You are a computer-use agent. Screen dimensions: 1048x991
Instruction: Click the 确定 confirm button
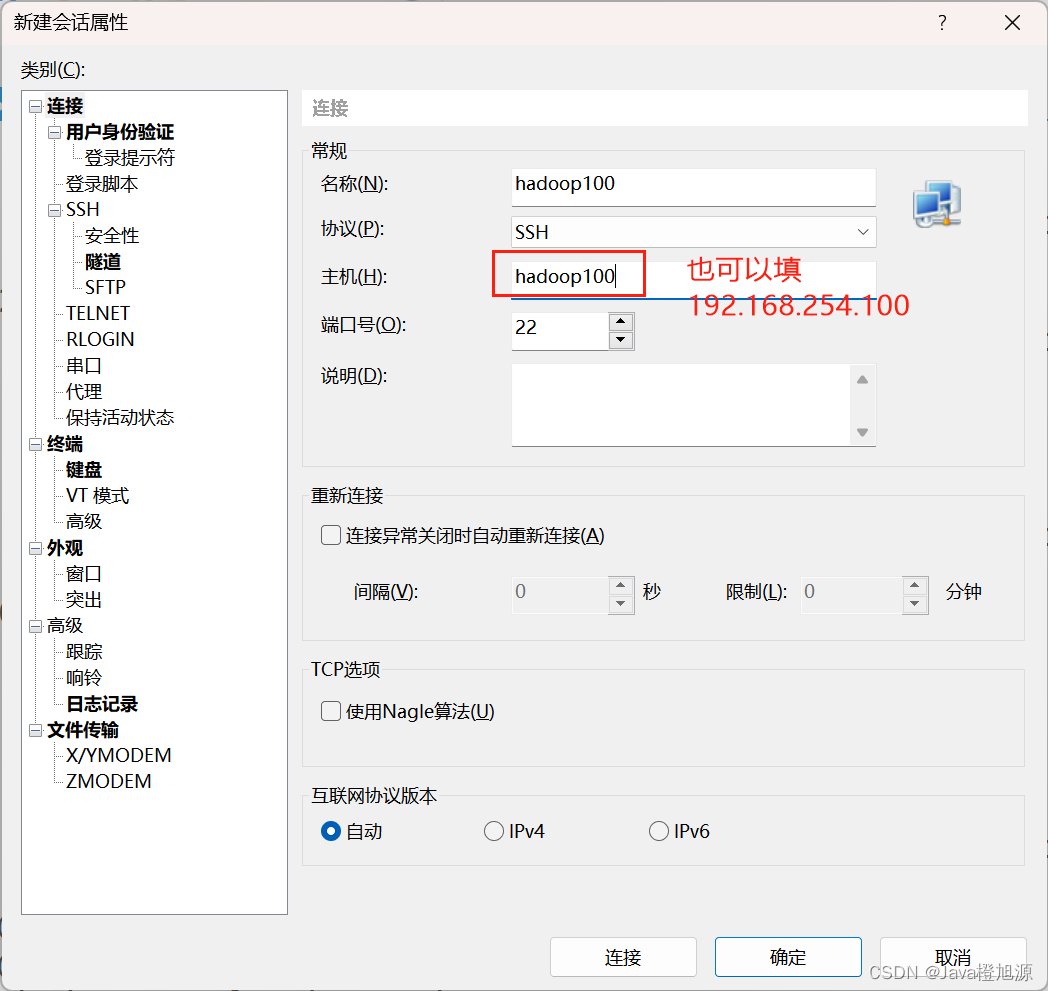[787, 957]
